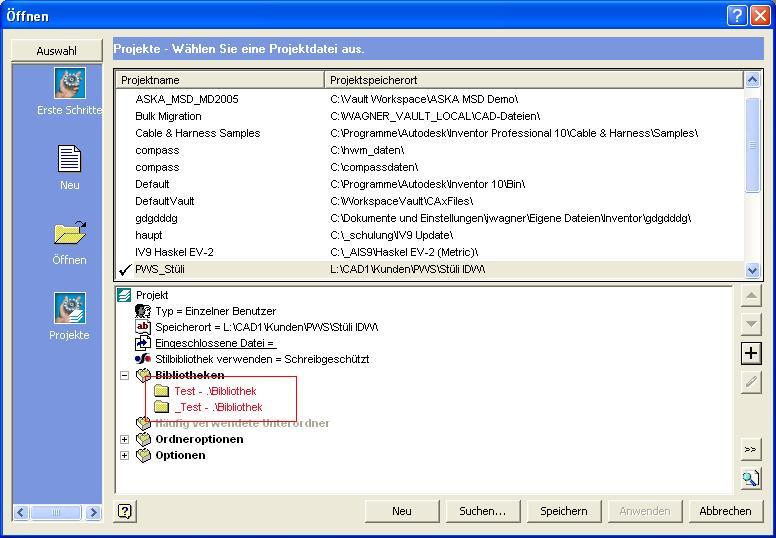Select the Öffnen folder icon in sidebar

click(x=70, y=233)
